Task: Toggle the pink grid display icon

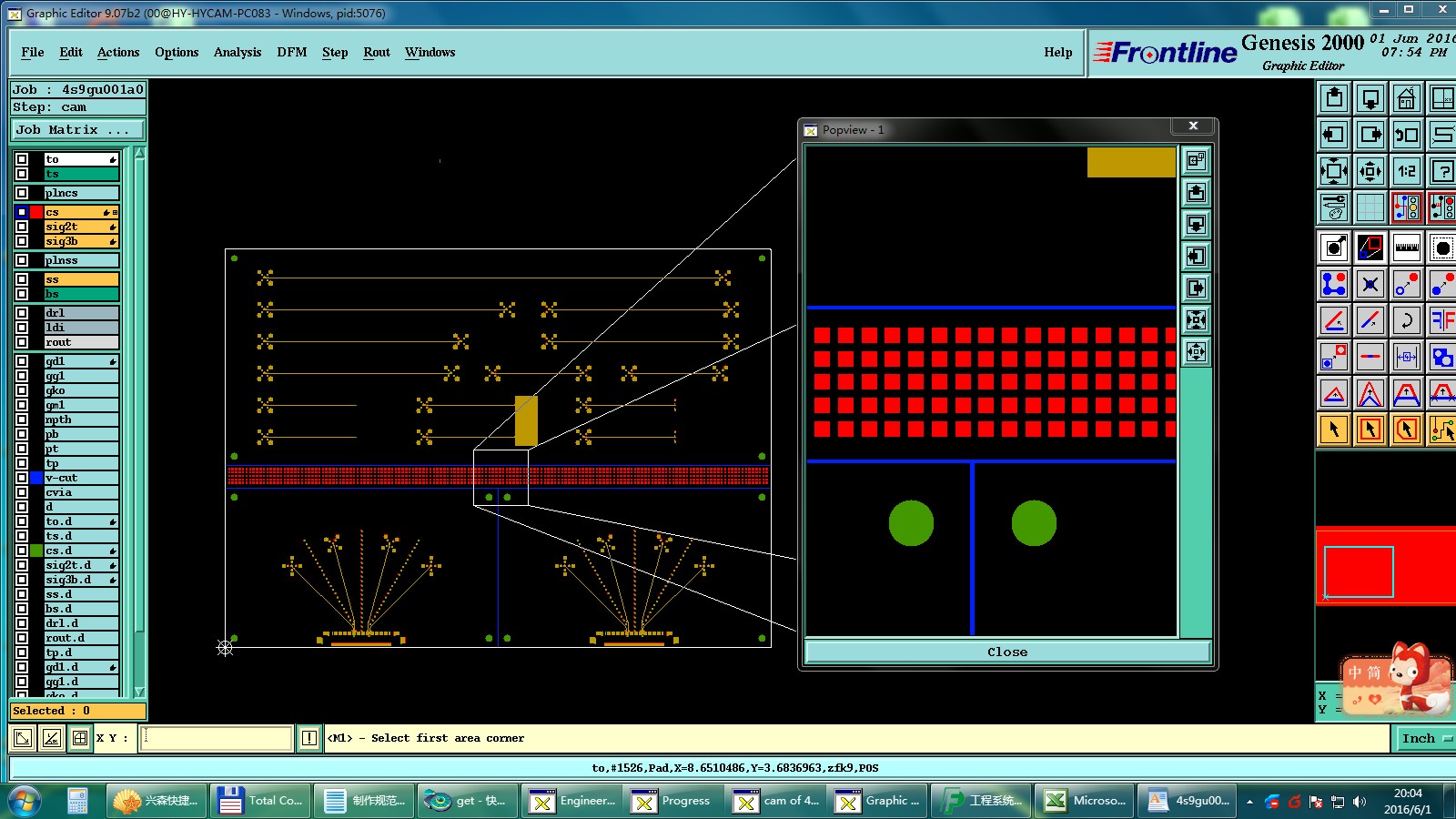Action: coord(1370,207)
